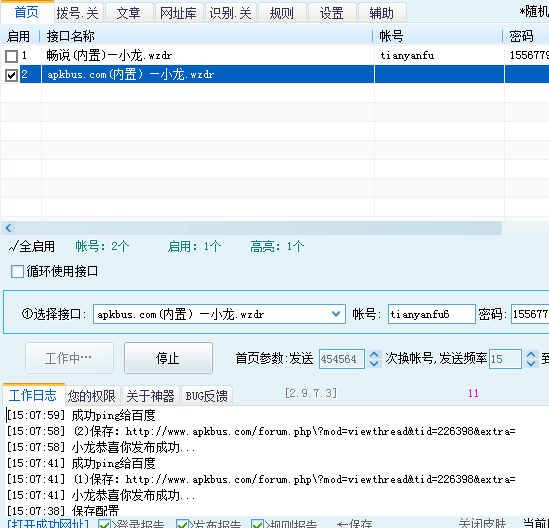Image resolution: width=549 pixels, height=528 pixels.
Task: Open BUG反馈 tab
Action: pos(207,396)
